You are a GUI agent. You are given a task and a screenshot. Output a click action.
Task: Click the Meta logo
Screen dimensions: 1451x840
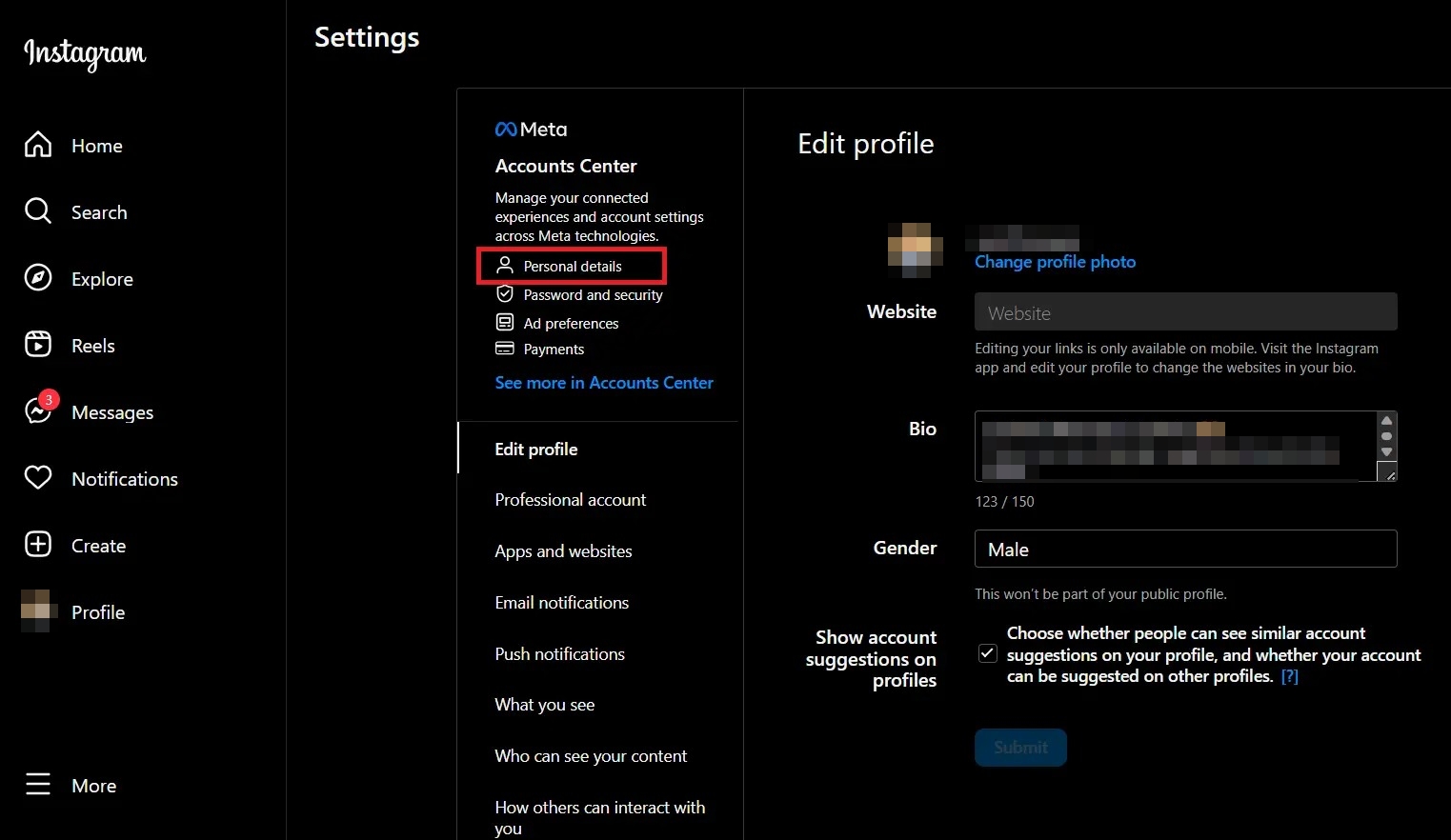click(x=531, y=129)
